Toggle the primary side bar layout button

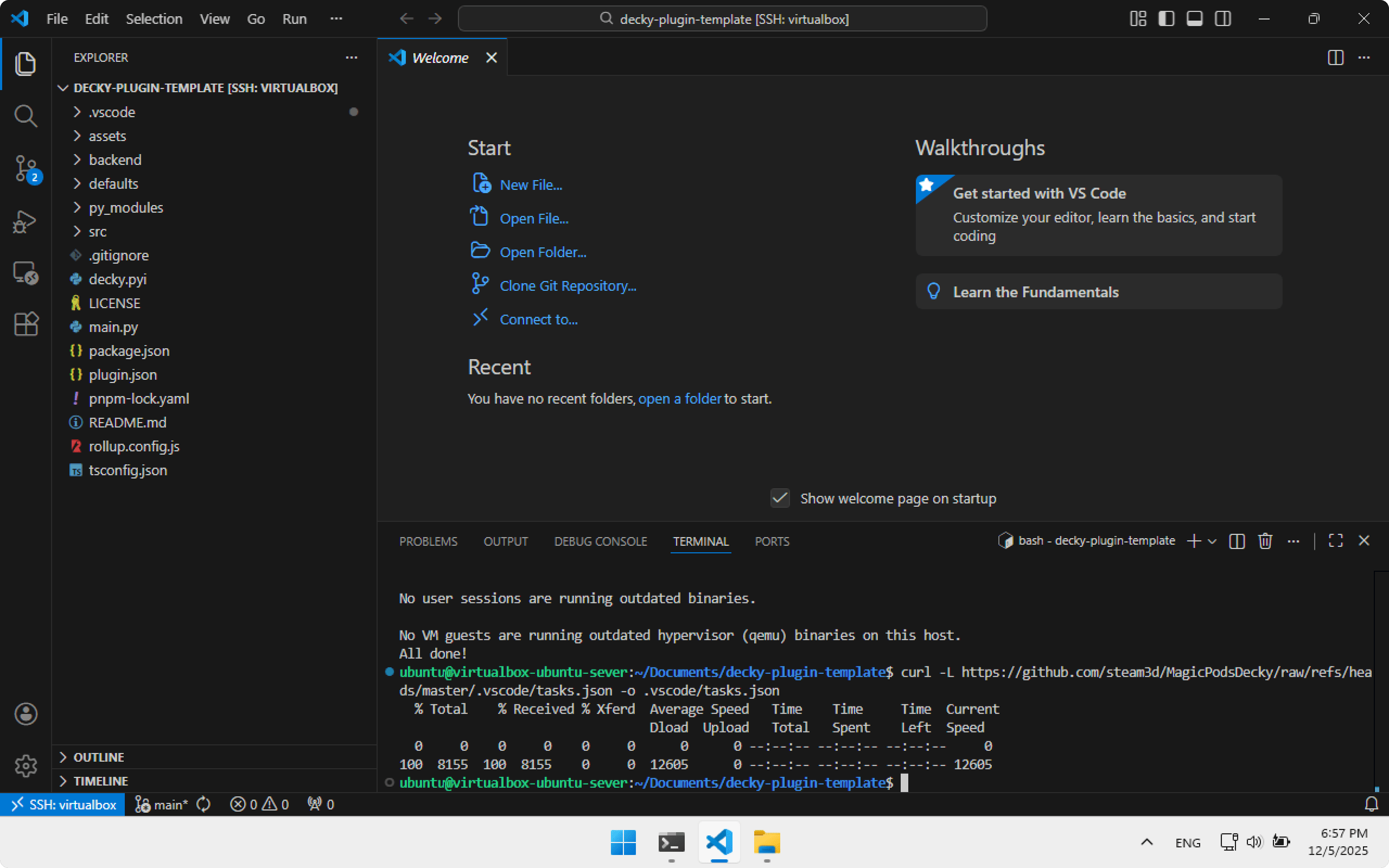[1167, 19]
